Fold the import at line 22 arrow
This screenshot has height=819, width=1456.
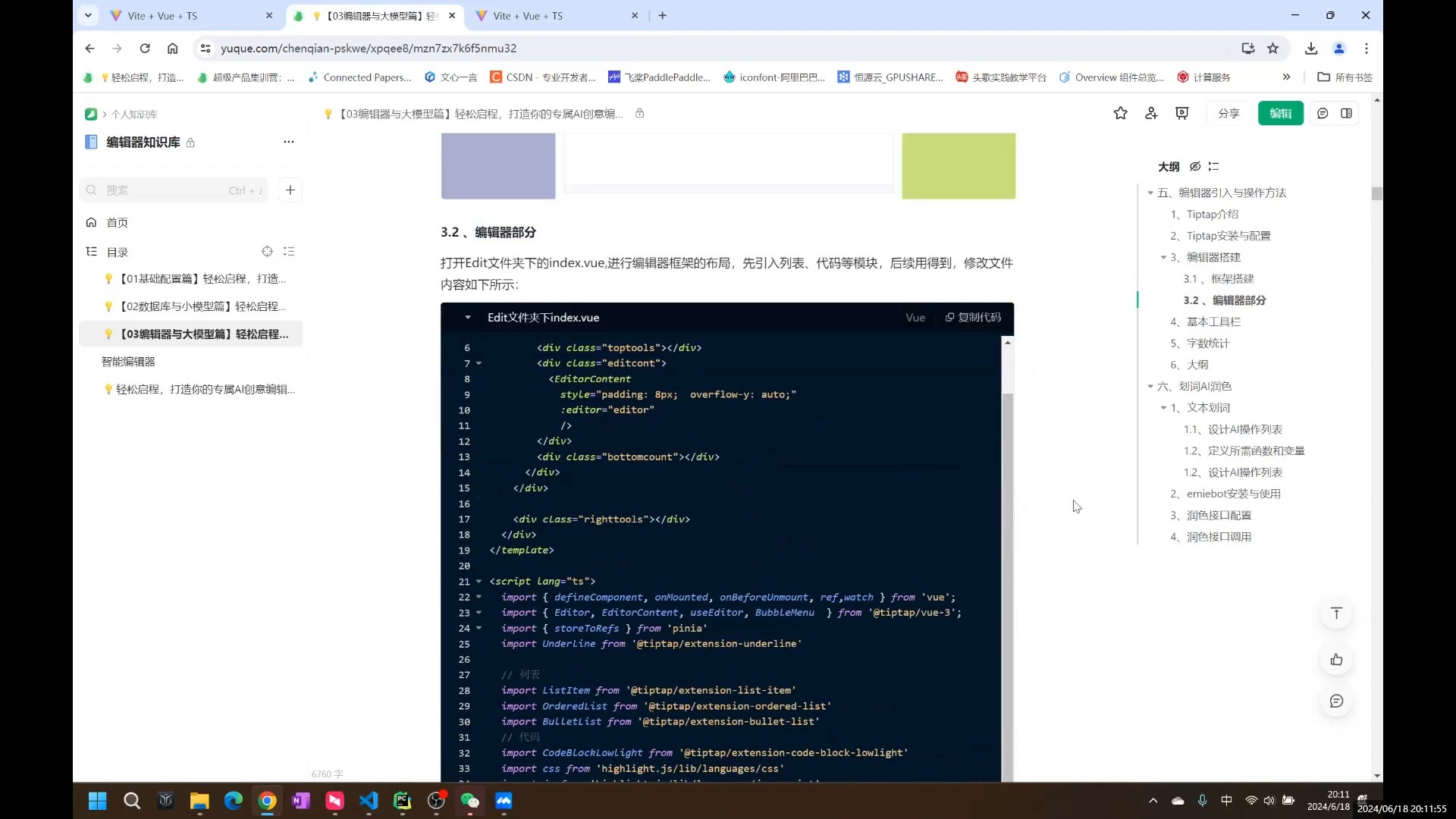click(479, 598)
